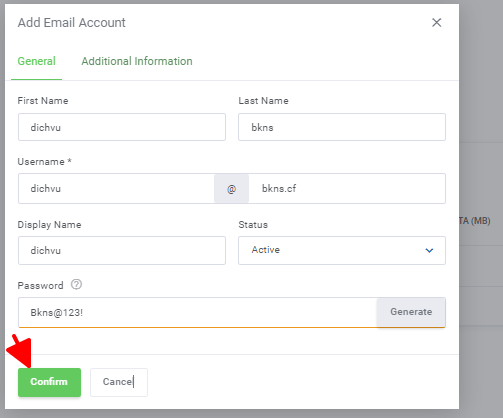Click the Password label text
The width and height of the screenshot is (503, 418).
point(40,286)
